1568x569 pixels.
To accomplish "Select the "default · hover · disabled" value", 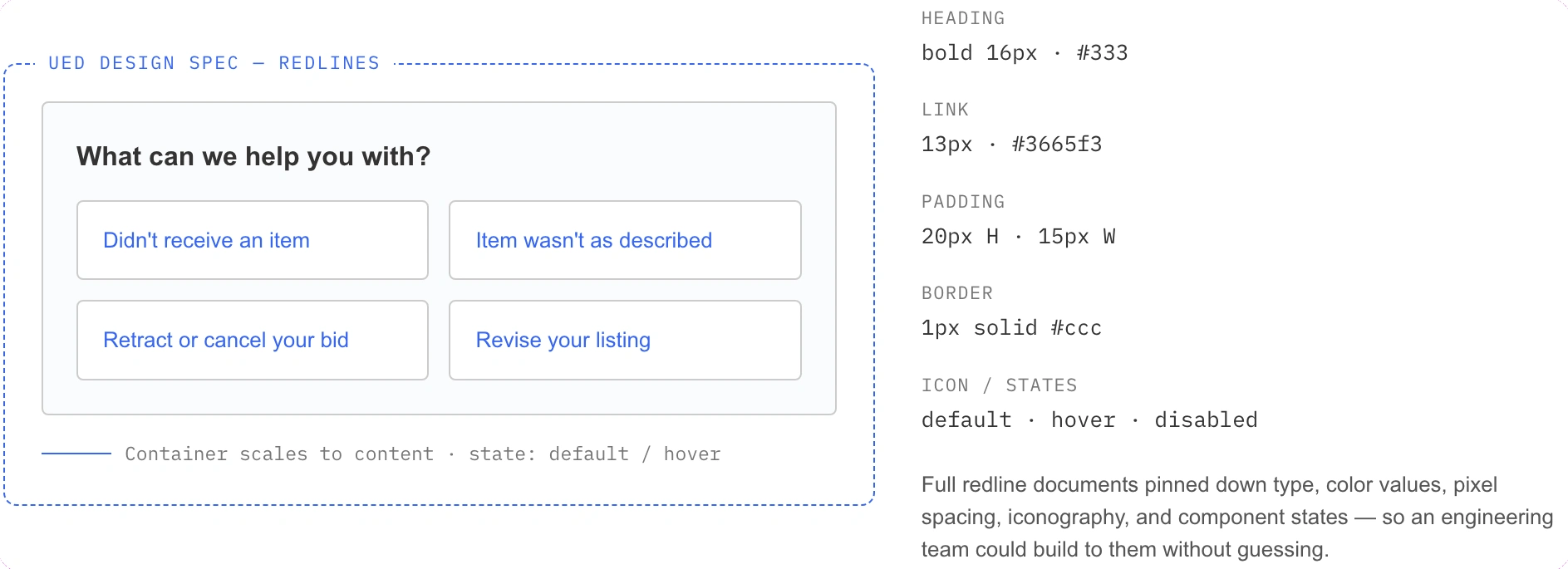I will click(1089, 419).
